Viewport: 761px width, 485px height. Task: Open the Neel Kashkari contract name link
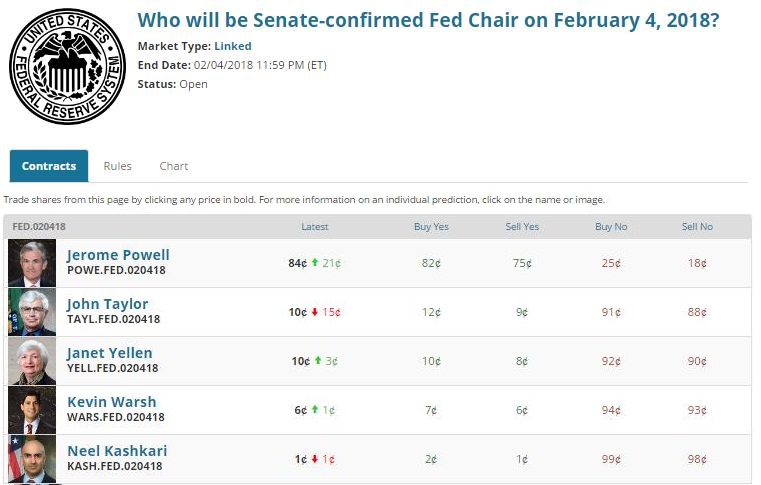[116, 451]
